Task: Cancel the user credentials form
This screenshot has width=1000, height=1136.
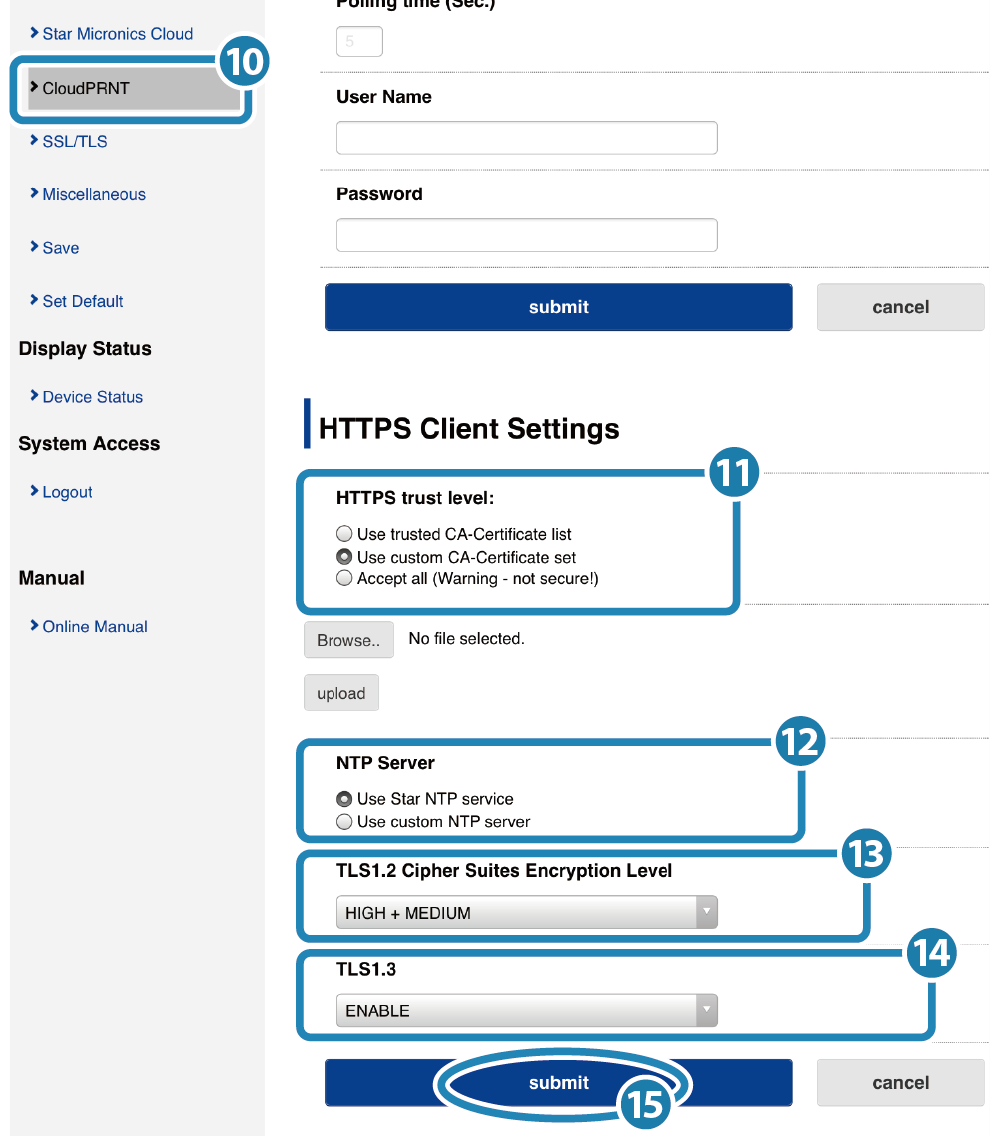Action: pos(901,307)
